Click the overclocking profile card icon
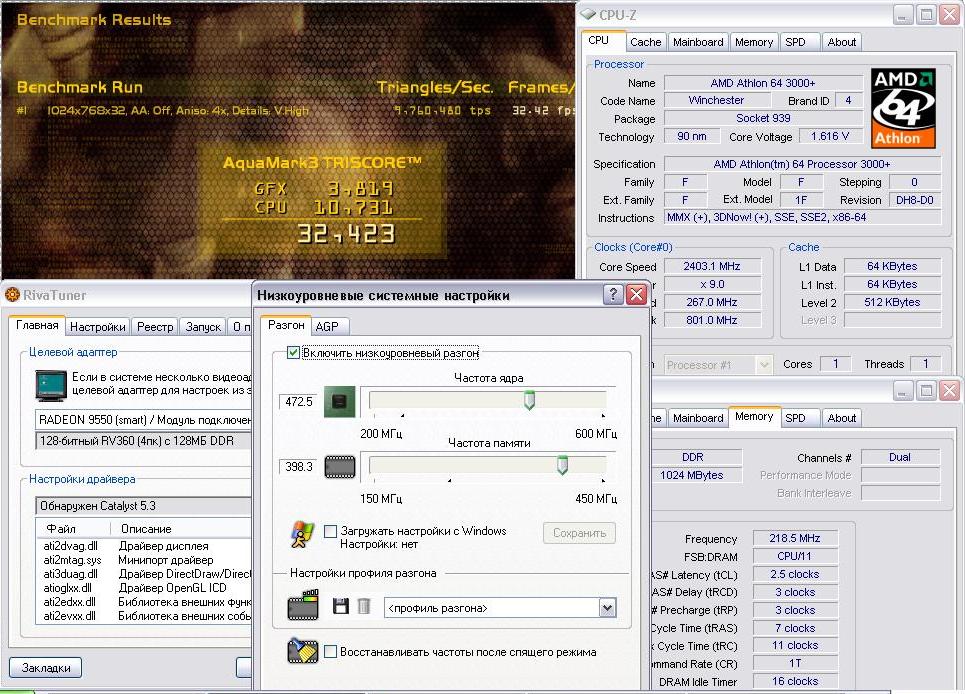 point(303,605)
